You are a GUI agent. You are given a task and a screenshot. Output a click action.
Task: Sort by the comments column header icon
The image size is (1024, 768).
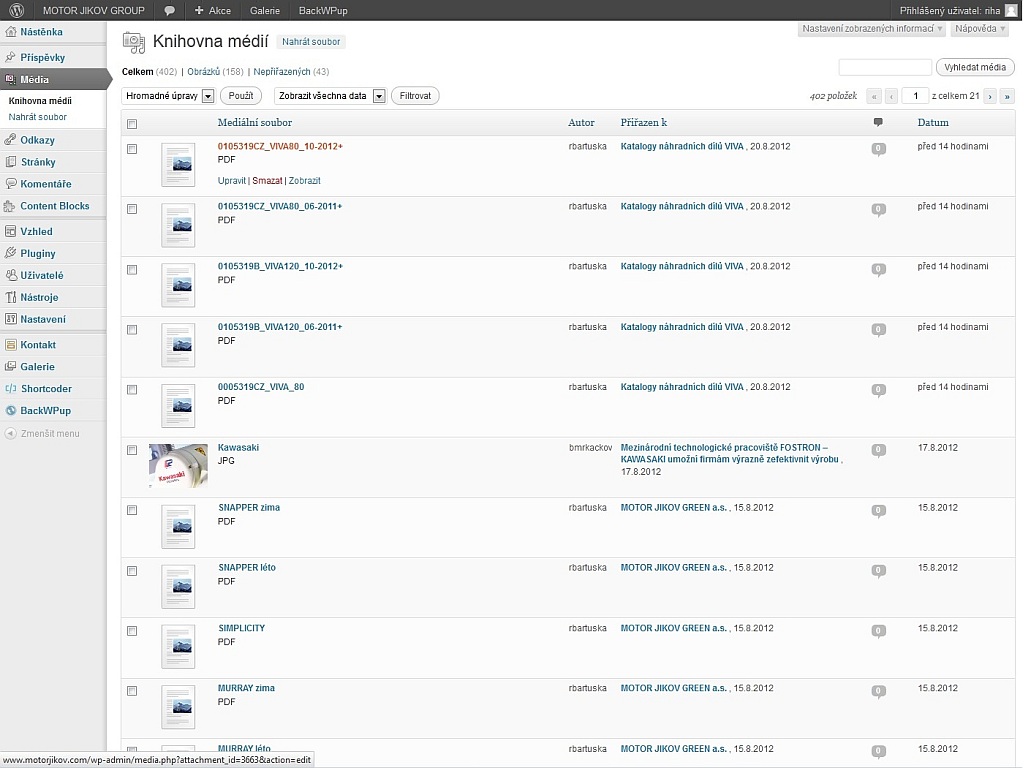[878, 122]
